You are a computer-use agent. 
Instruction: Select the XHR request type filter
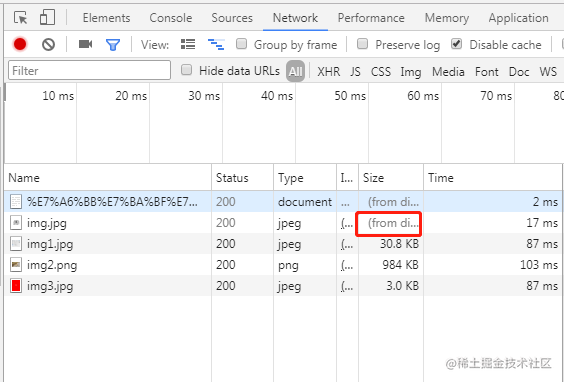[x=328, y=71]
